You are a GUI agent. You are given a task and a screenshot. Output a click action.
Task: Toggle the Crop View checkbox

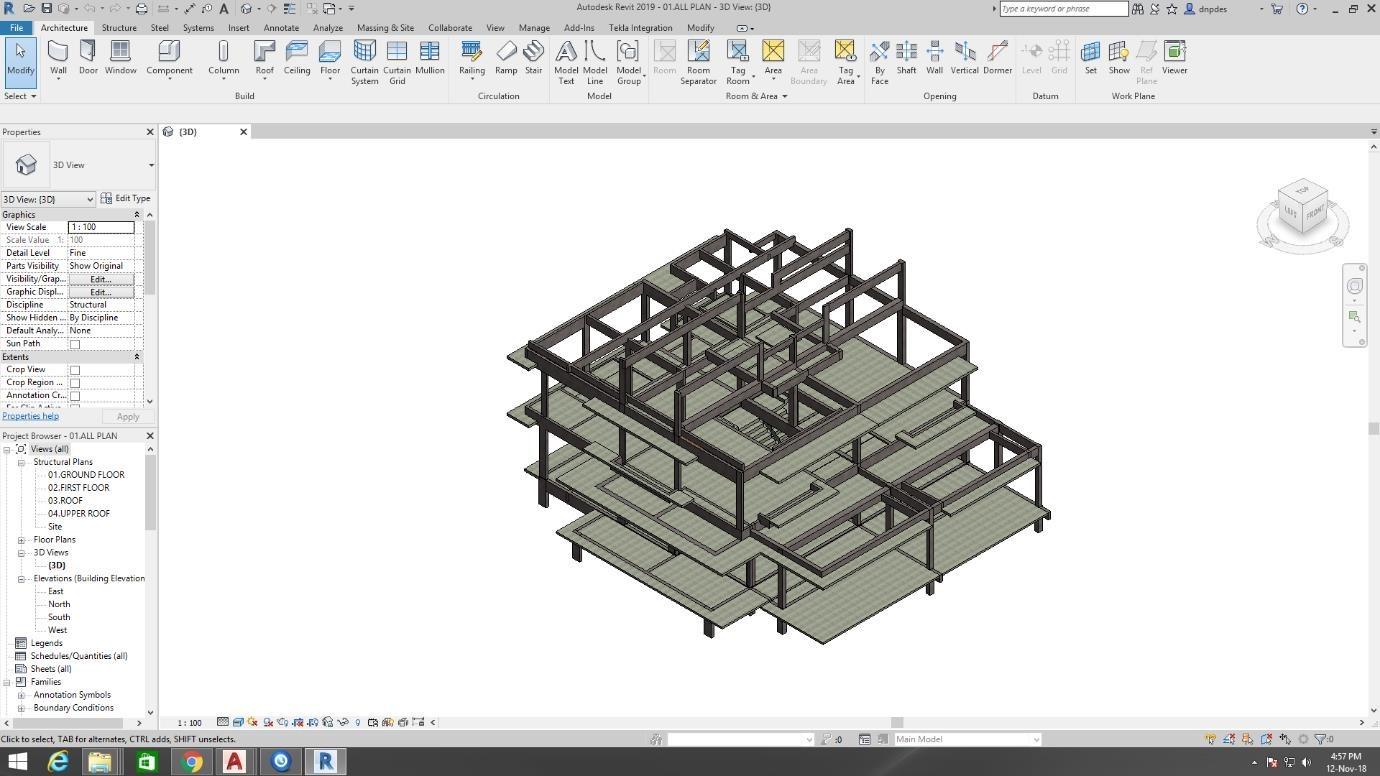pos(75,370)
